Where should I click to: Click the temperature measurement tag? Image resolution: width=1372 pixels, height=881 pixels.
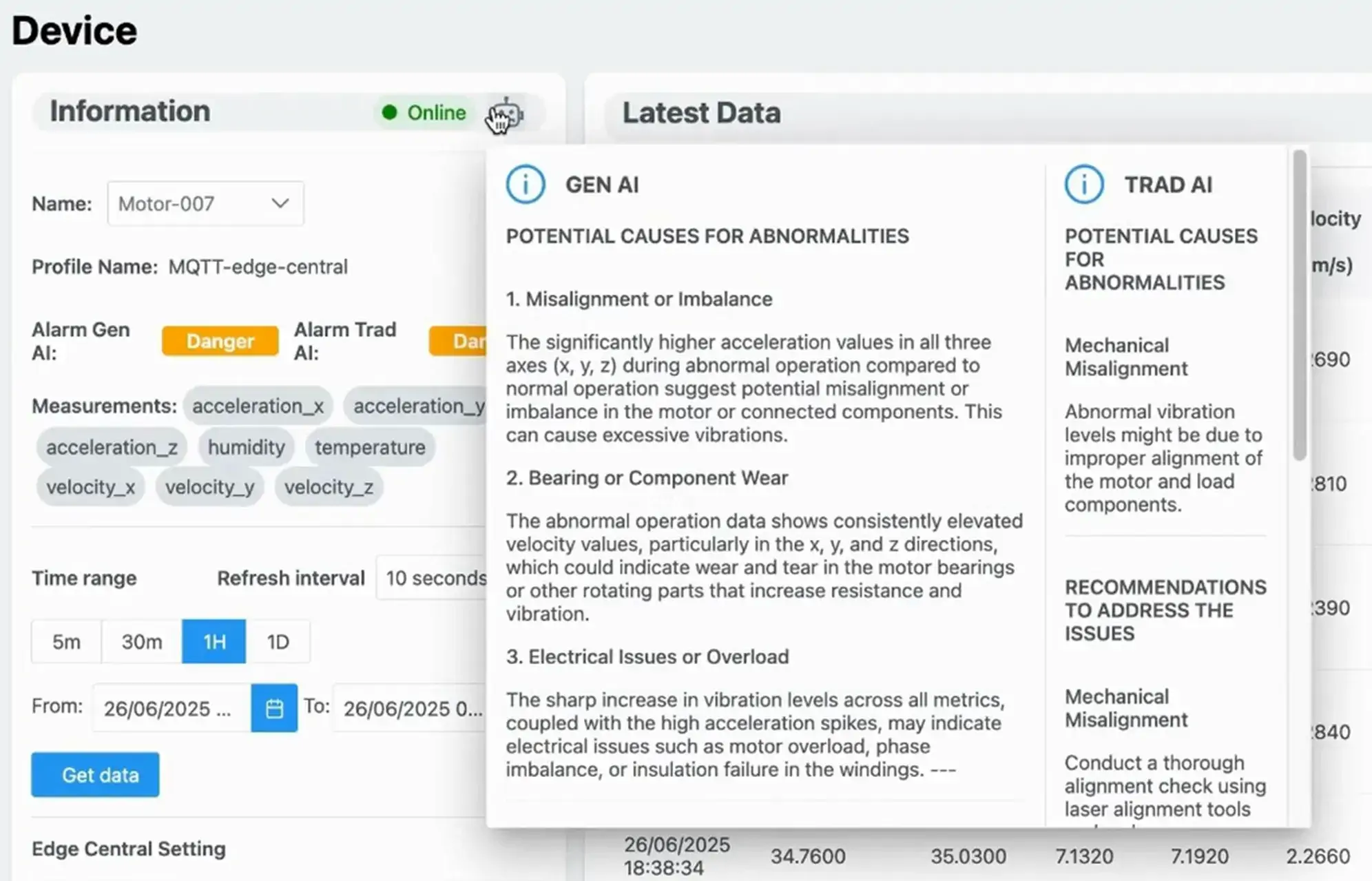pos(370,448)
